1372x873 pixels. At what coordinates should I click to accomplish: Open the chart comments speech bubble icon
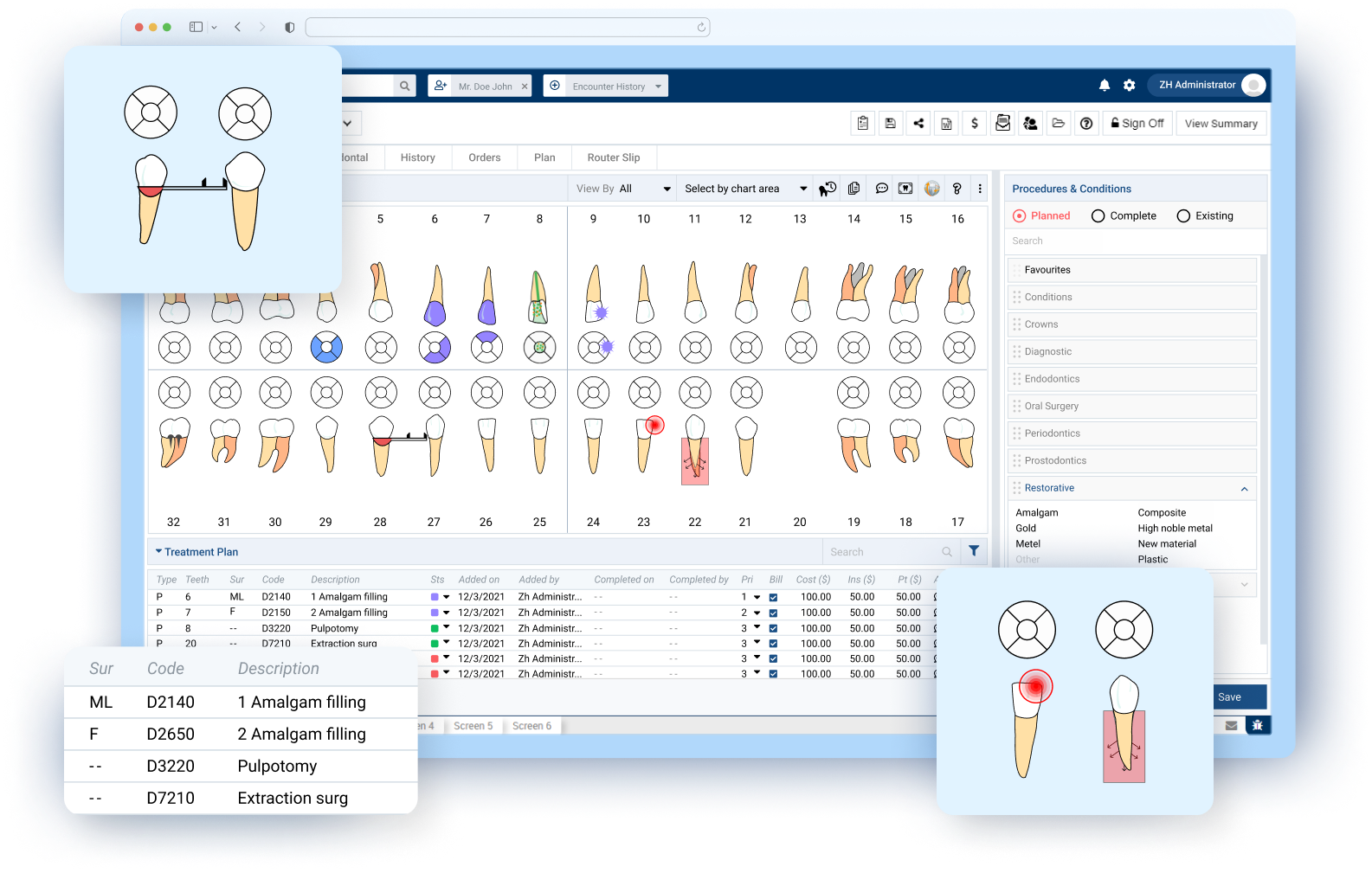881,189
